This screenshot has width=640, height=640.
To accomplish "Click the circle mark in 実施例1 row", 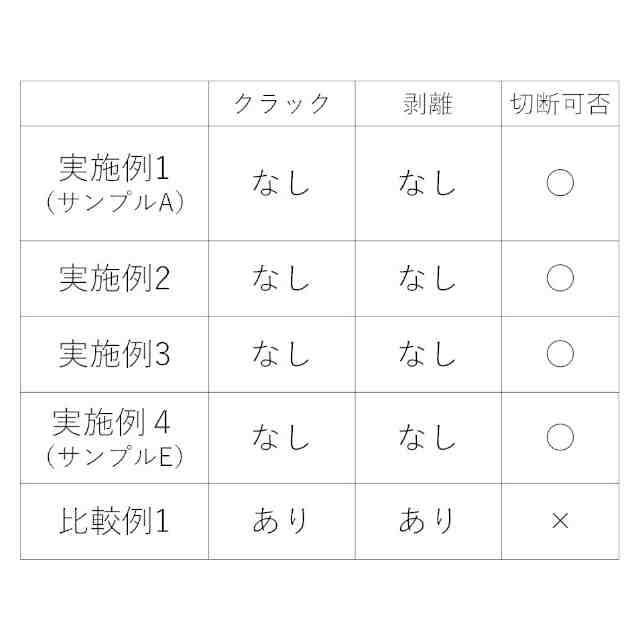I will click(x=560, y=183).
